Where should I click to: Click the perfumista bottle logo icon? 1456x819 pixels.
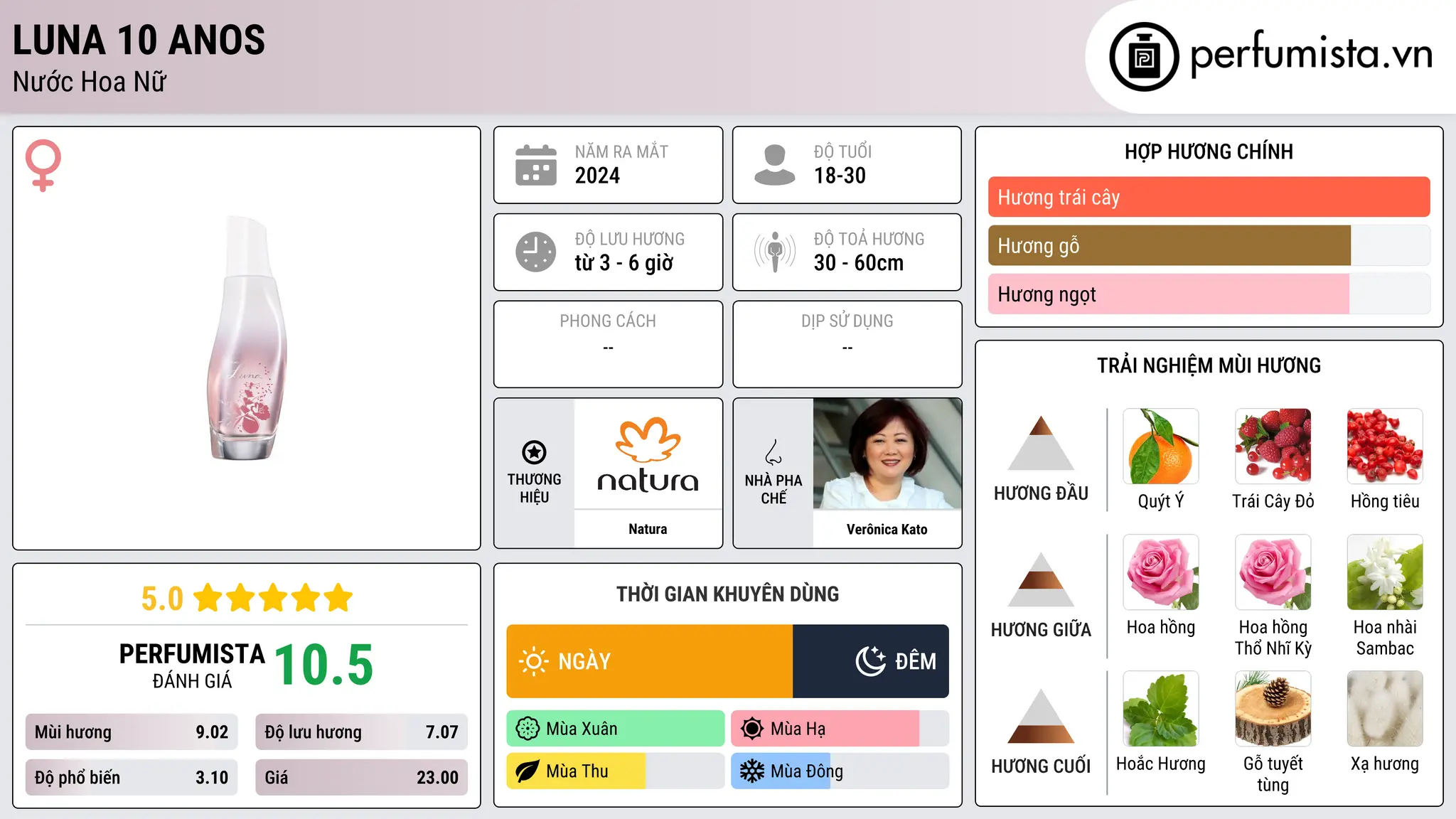click(1144, 57)
